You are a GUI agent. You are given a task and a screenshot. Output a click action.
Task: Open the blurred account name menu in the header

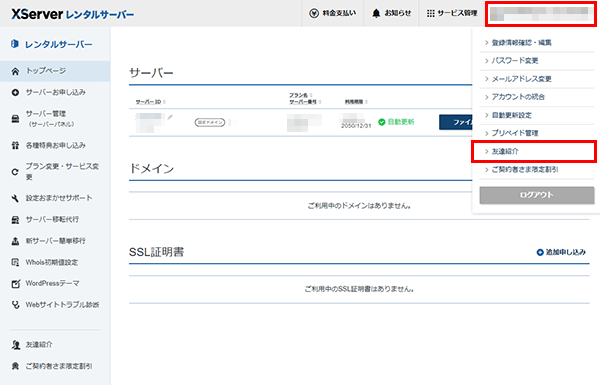[x=540, y=14]
